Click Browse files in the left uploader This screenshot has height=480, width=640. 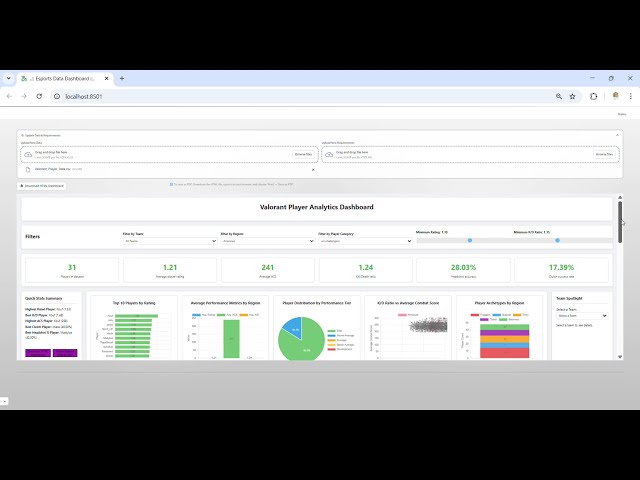point(303,154)
